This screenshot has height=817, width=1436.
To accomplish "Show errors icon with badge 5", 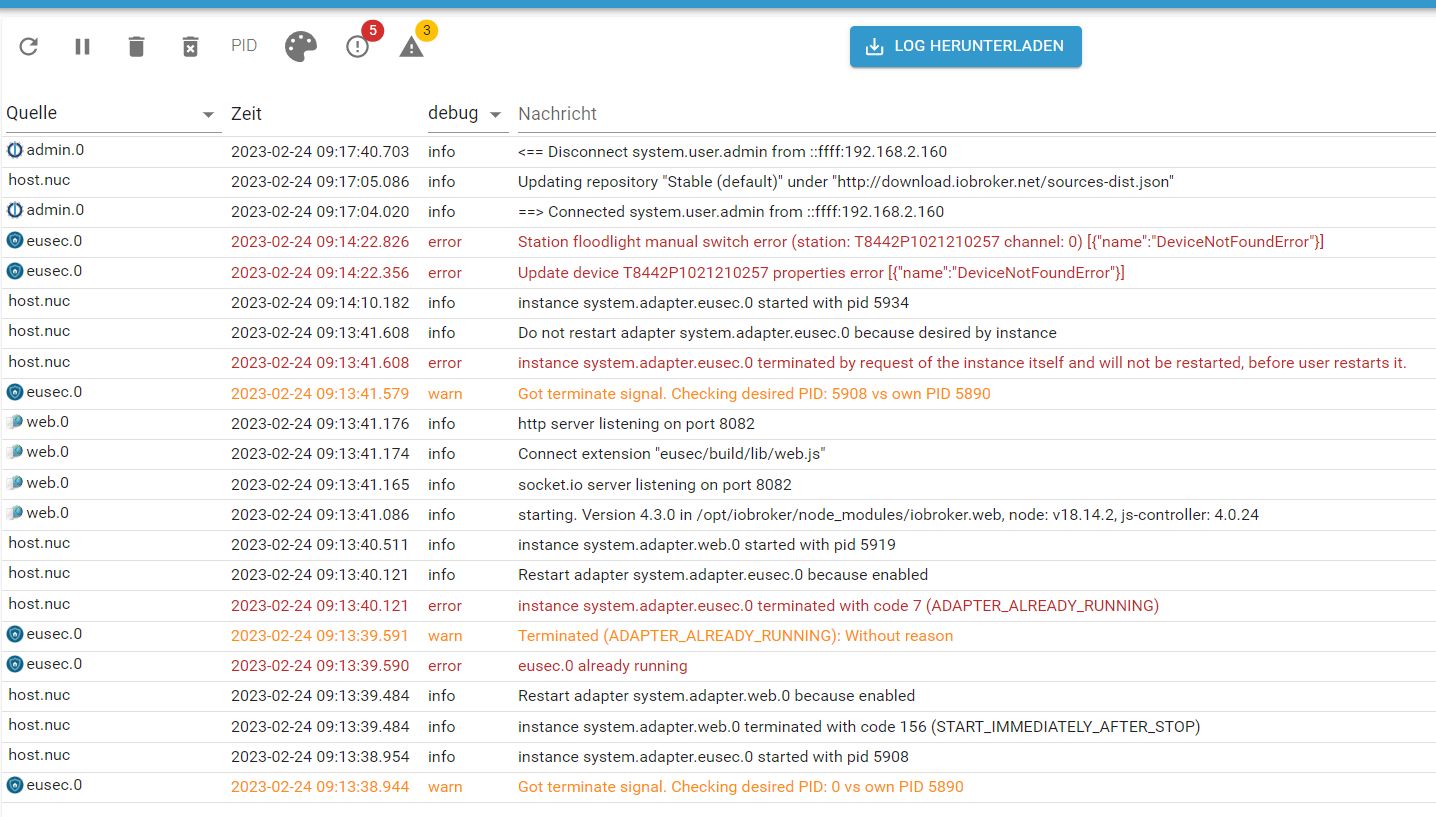I will tap(358, 46).
